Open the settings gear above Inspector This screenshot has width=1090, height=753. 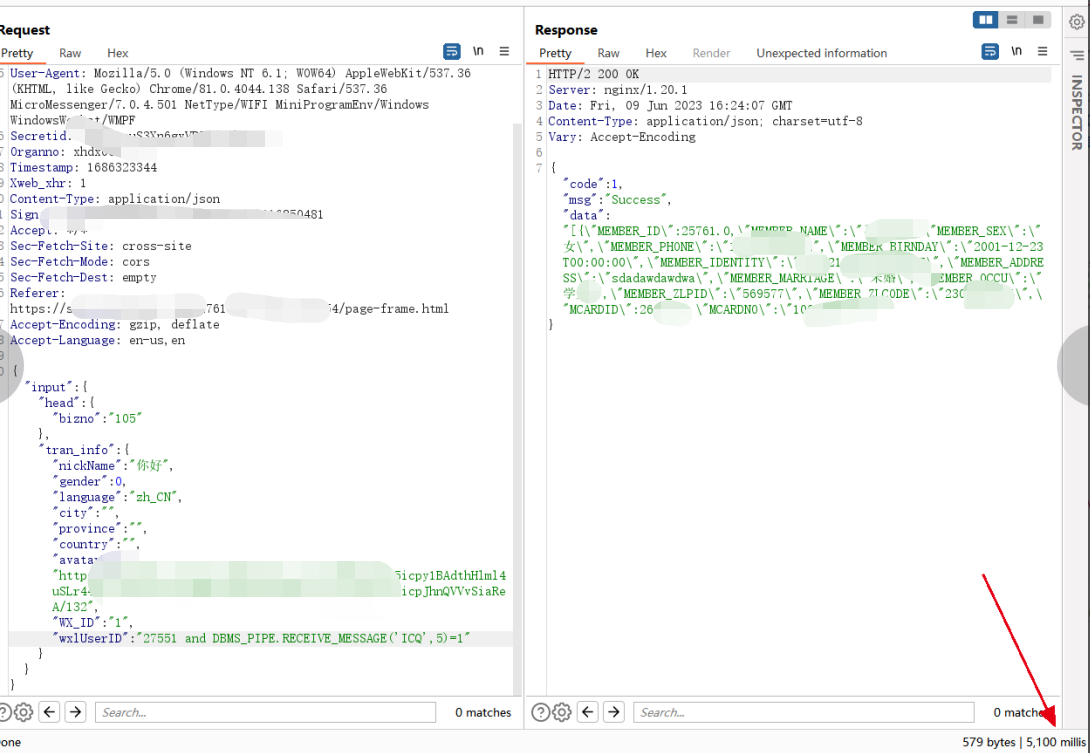pos(1077,22)
